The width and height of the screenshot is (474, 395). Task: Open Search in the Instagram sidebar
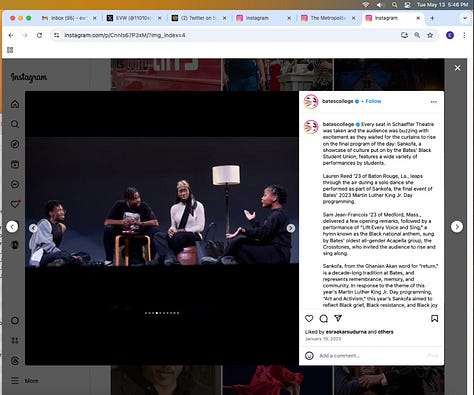(15, 124)
